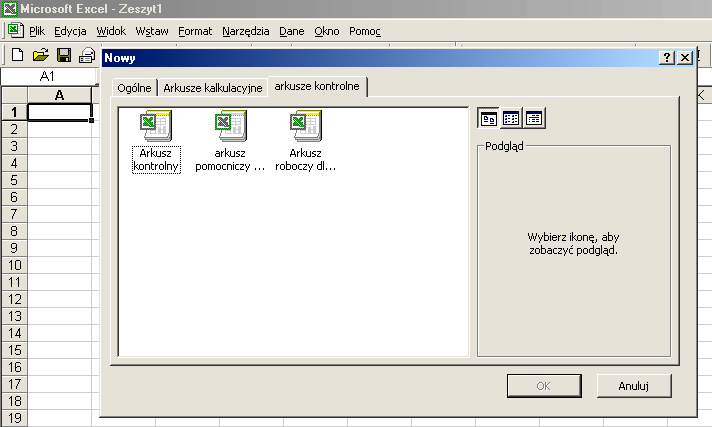Open the Edycja menu
The image size is (712, 427).
pyautogui.click(x=70, y=31)
